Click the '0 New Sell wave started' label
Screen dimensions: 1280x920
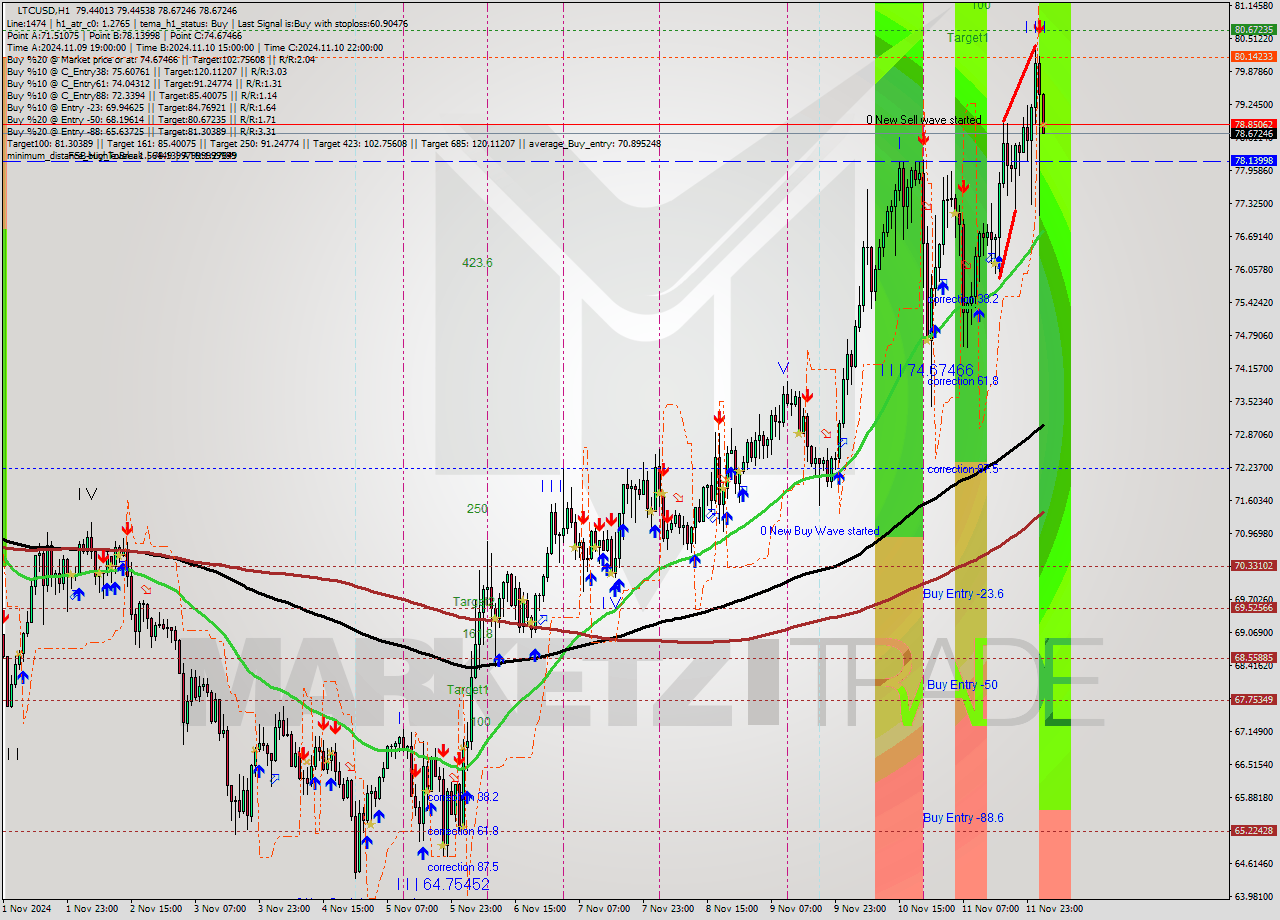[923, 120]
